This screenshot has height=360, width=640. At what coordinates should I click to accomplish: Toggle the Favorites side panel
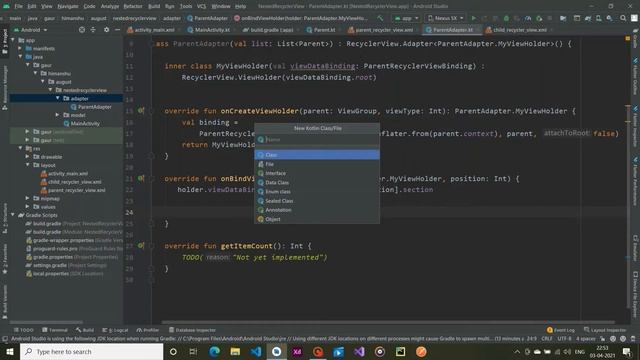point(5,259)
